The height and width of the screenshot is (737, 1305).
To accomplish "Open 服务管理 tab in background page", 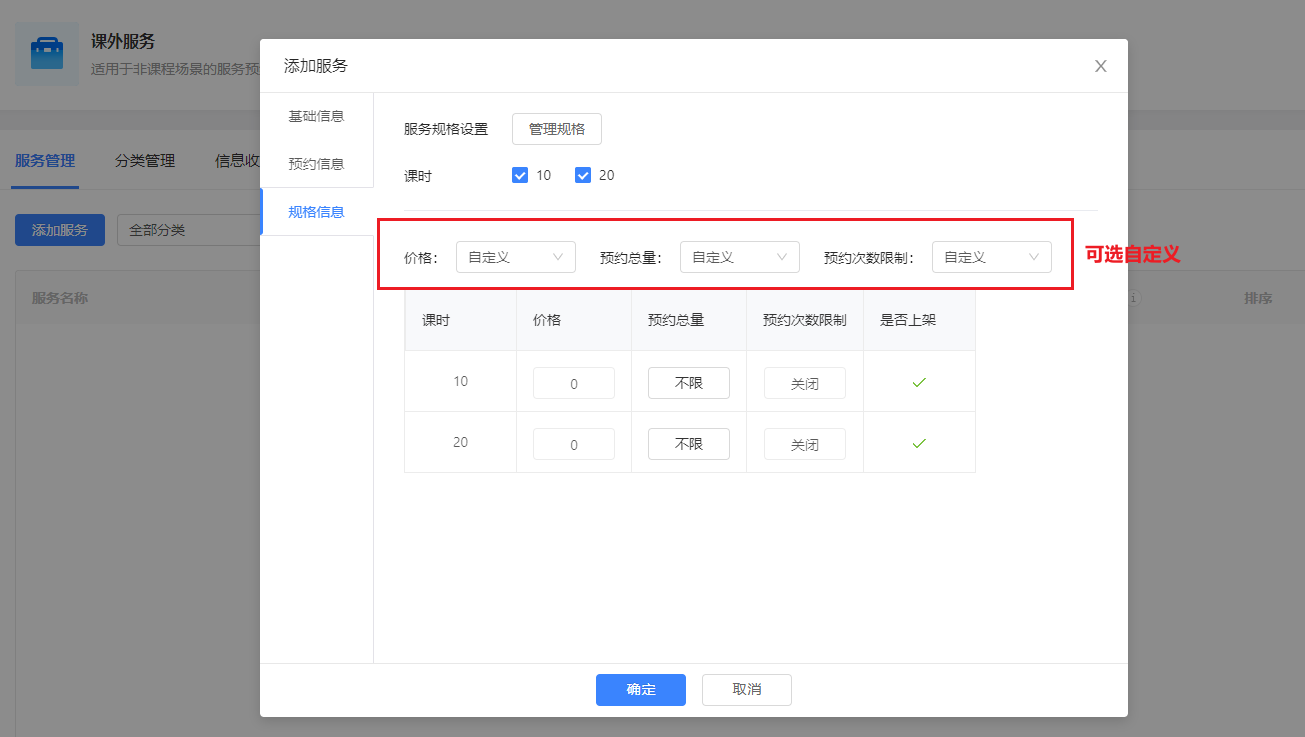I will point(45,160).
